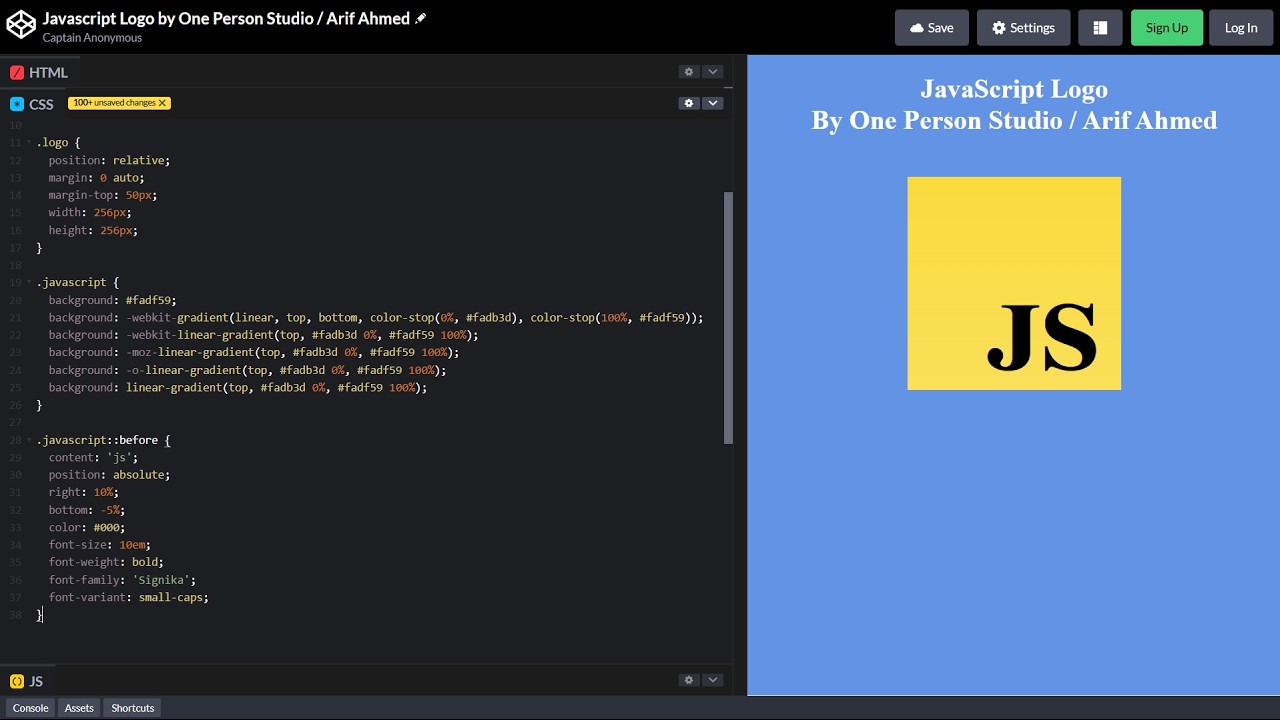Dismiss the 100+ unsaved changes badge
This screenshot has width=1280, height=720.
(162, 103)
